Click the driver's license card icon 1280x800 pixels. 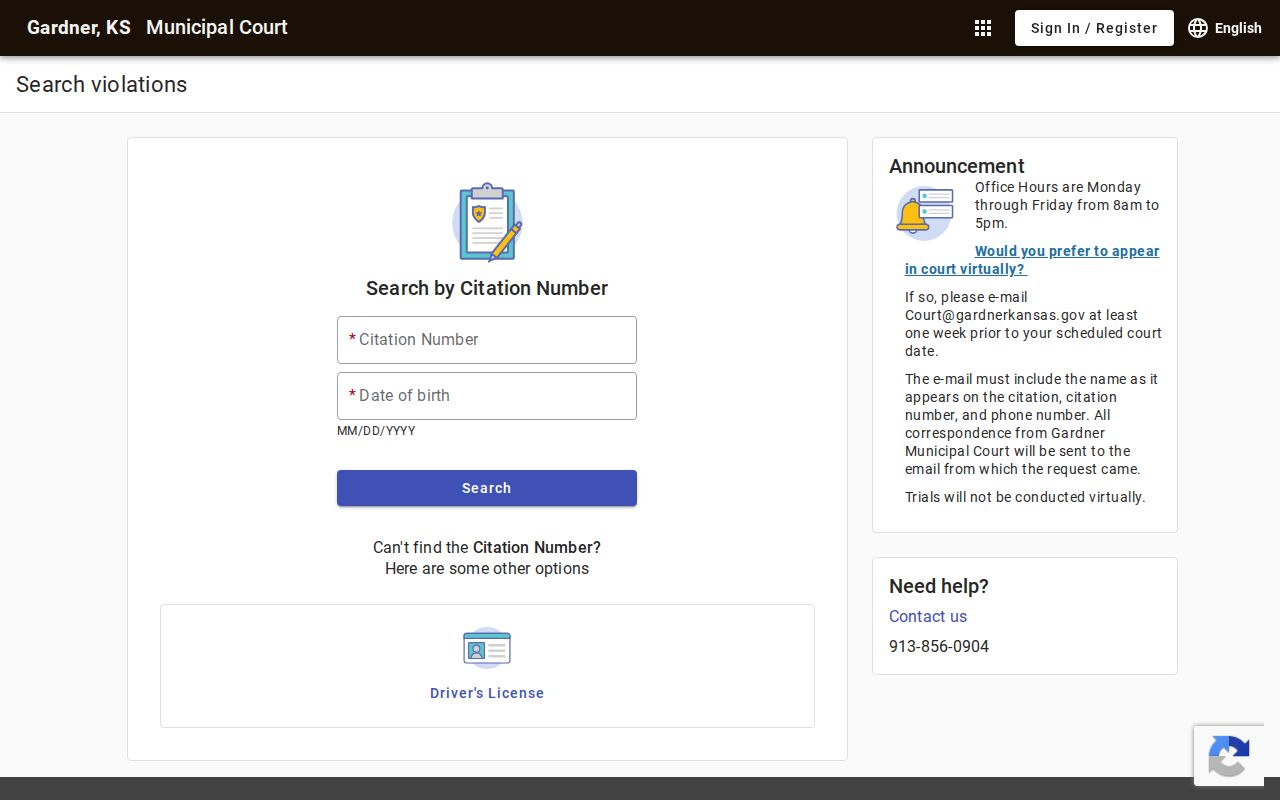[x=487, y=648]
